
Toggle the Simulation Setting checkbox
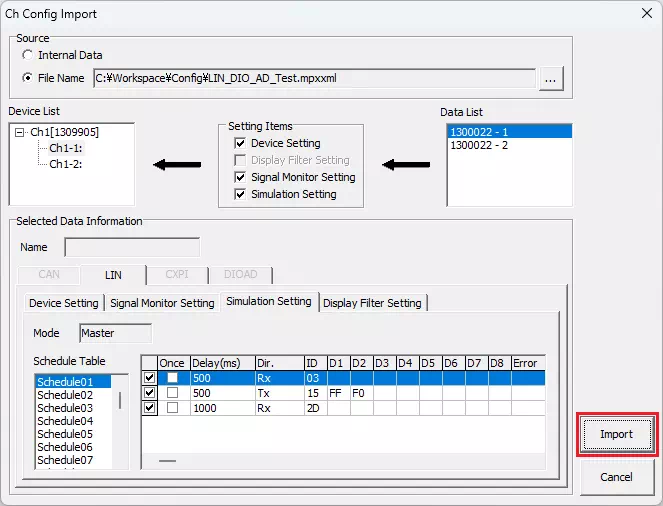tap(240, 194)
